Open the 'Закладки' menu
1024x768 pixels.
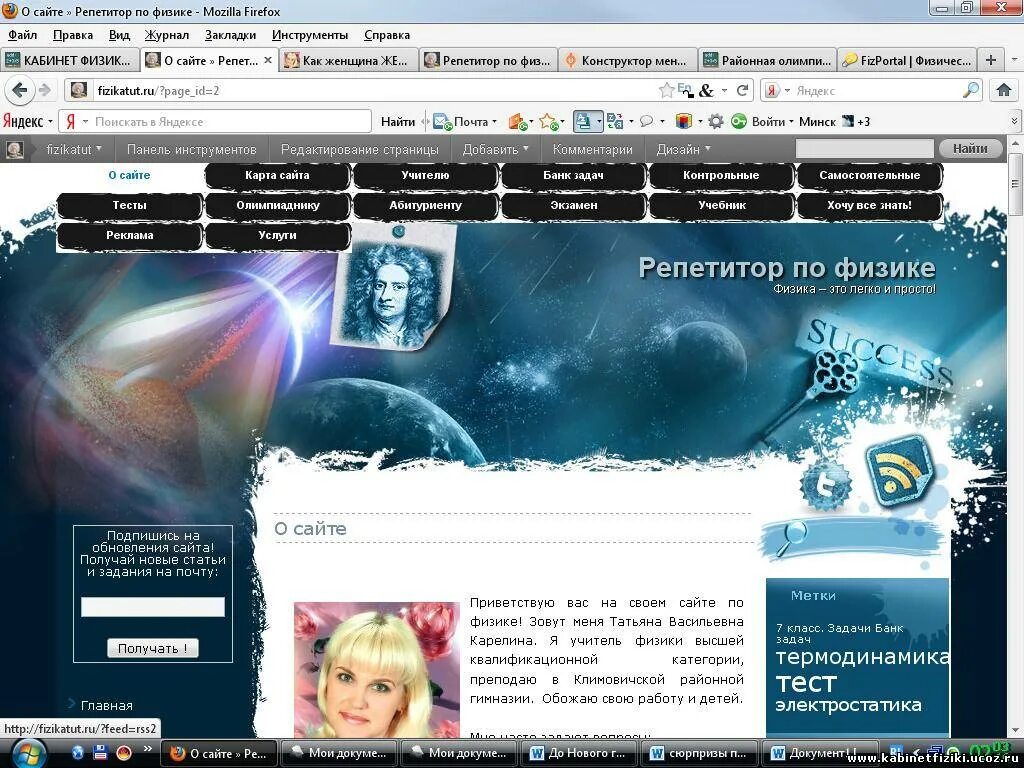[230, 35]
